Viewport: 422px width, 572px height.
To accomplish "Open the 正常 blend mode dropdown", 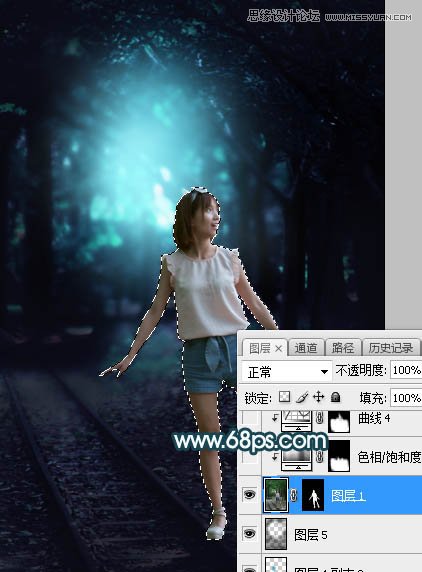I will pyautogui.click(x=287, y=372).
